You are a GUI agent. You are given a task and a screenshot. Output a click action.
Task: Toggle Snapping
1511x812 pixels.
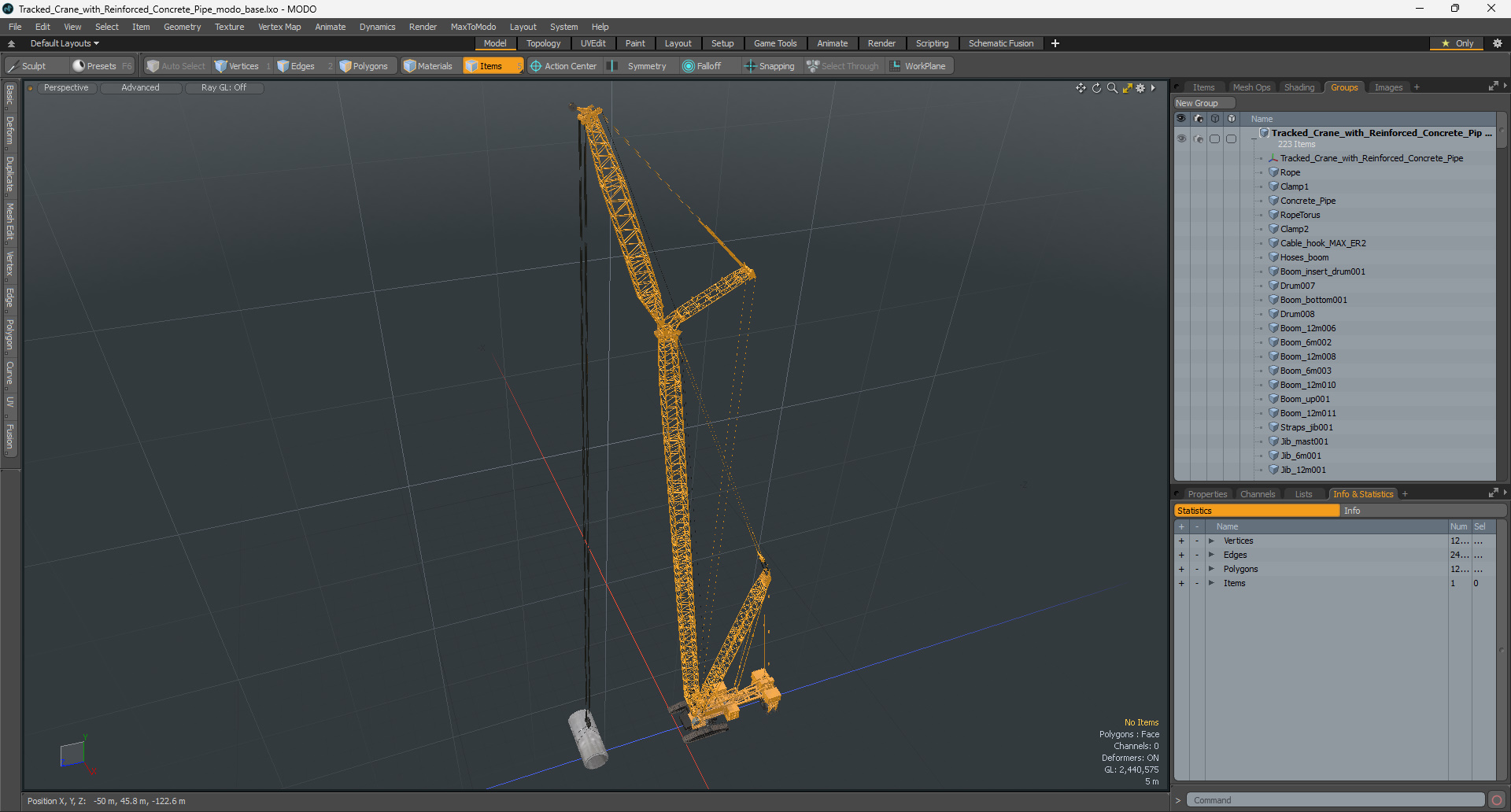(x=770, y=66)
